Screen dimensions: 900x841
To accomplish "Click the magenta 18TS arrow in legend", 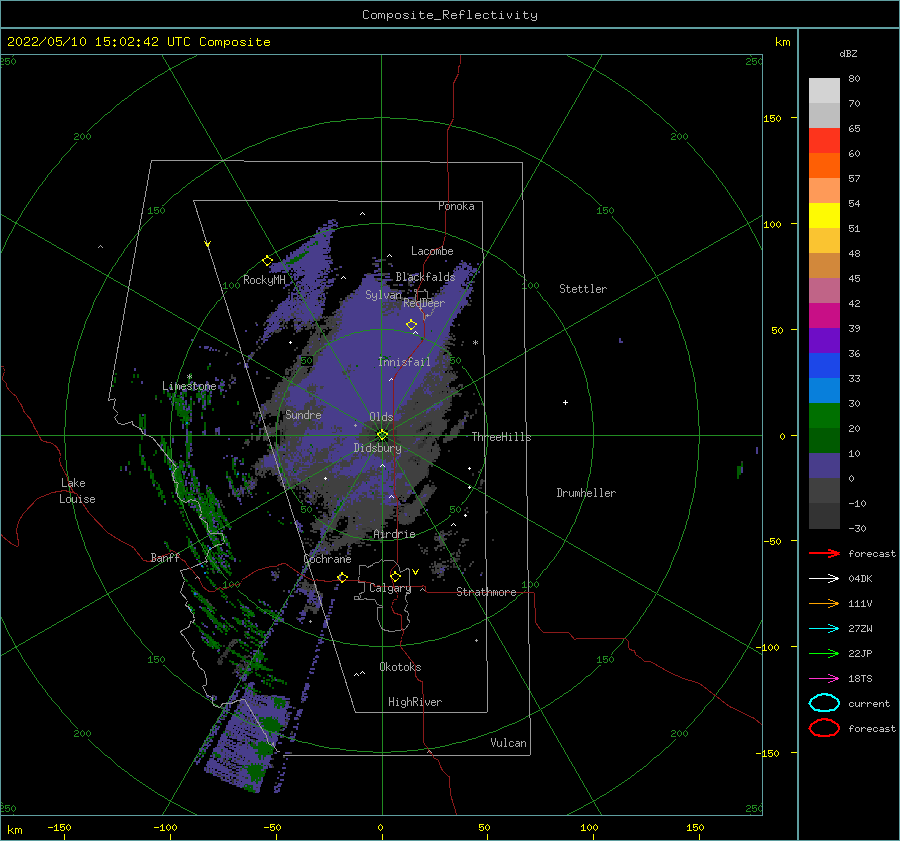I will pos(824,679).
